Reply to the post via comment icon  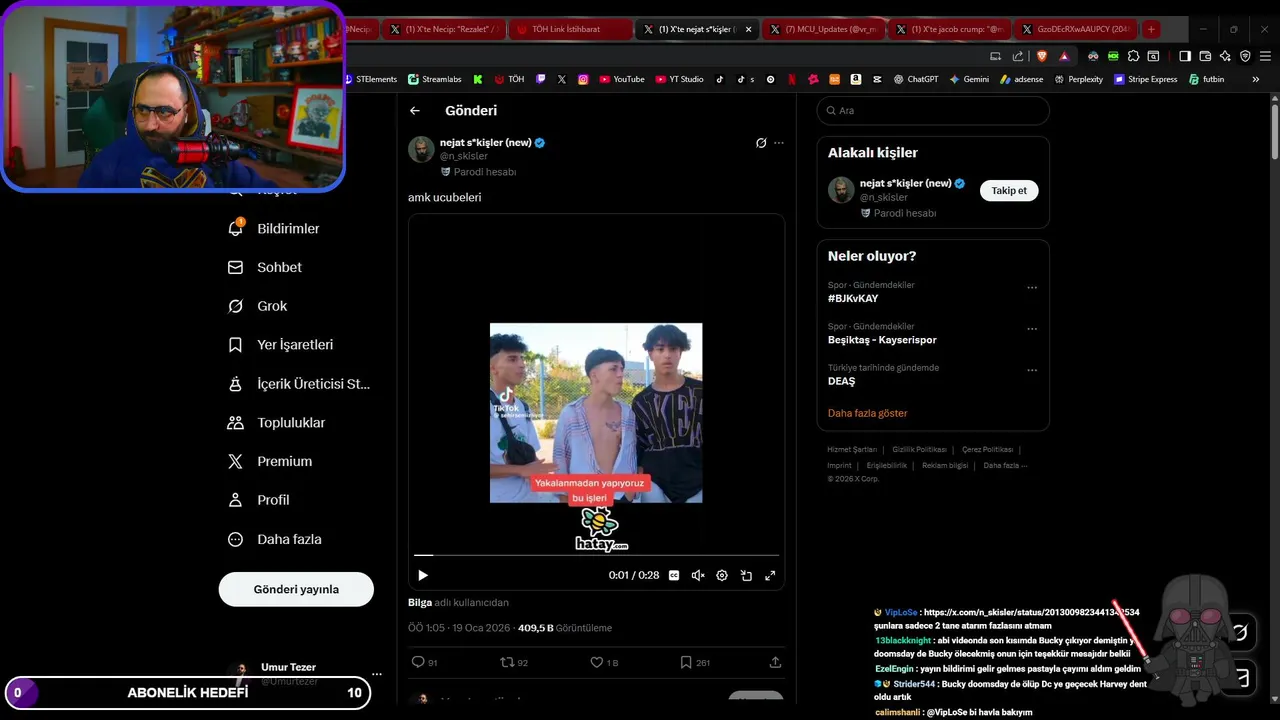[424, 662]
